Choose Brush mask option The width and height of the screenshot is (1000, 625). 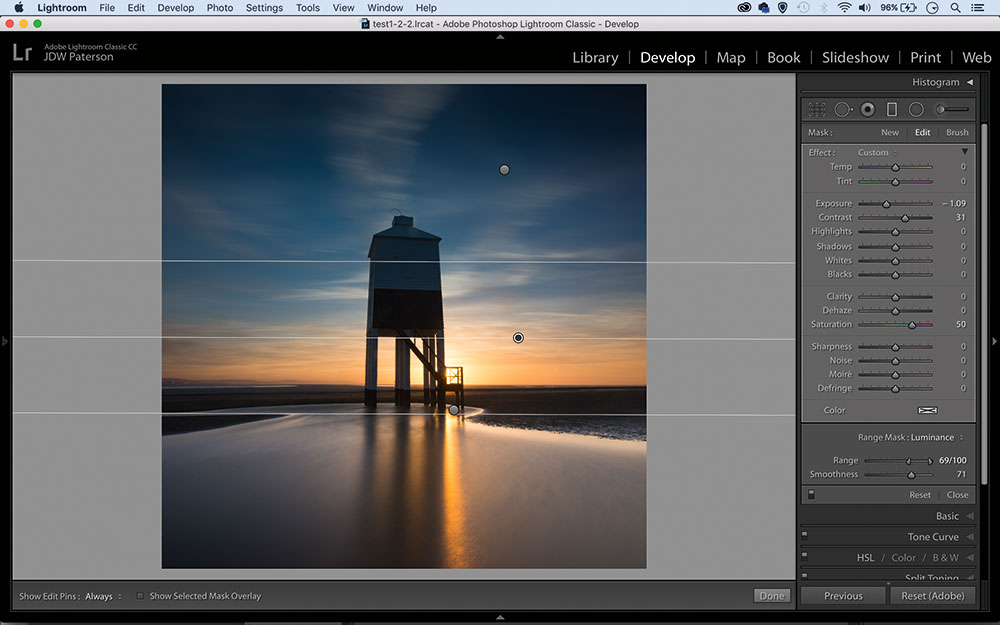click(x=957, y=133)
